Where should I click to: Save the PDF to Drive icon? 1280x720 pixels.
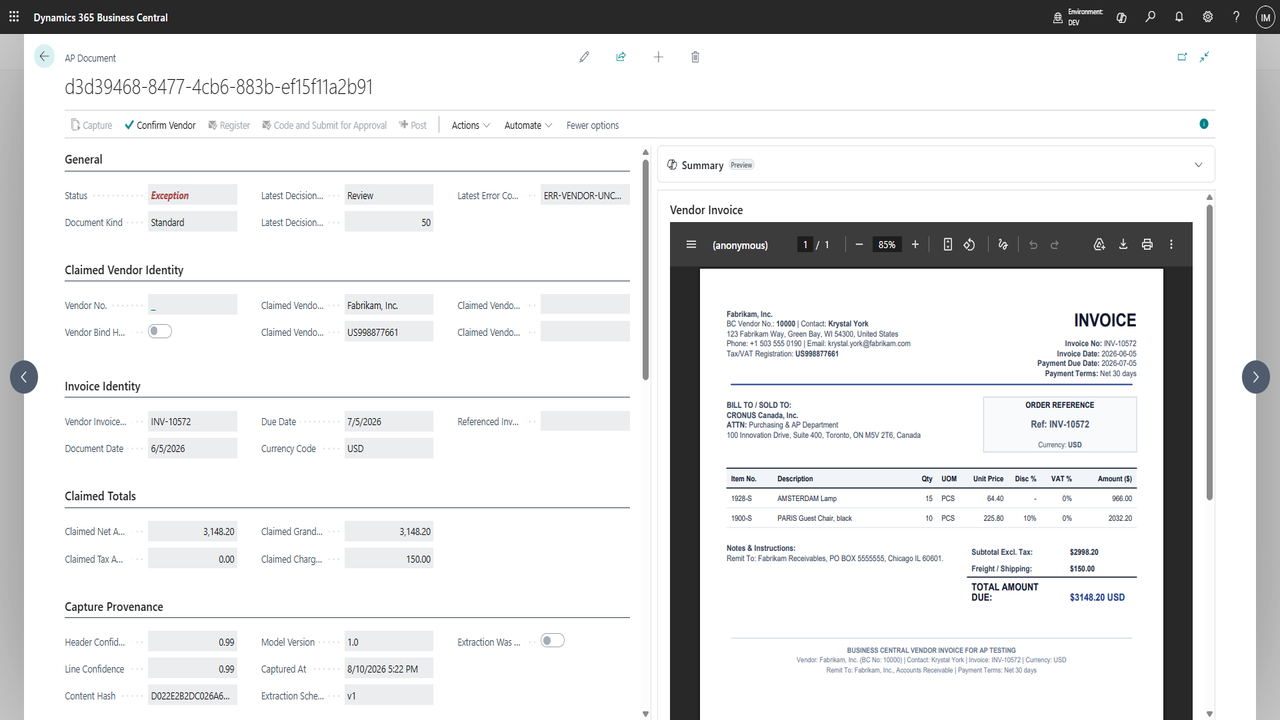click(x=1099, y=244)
